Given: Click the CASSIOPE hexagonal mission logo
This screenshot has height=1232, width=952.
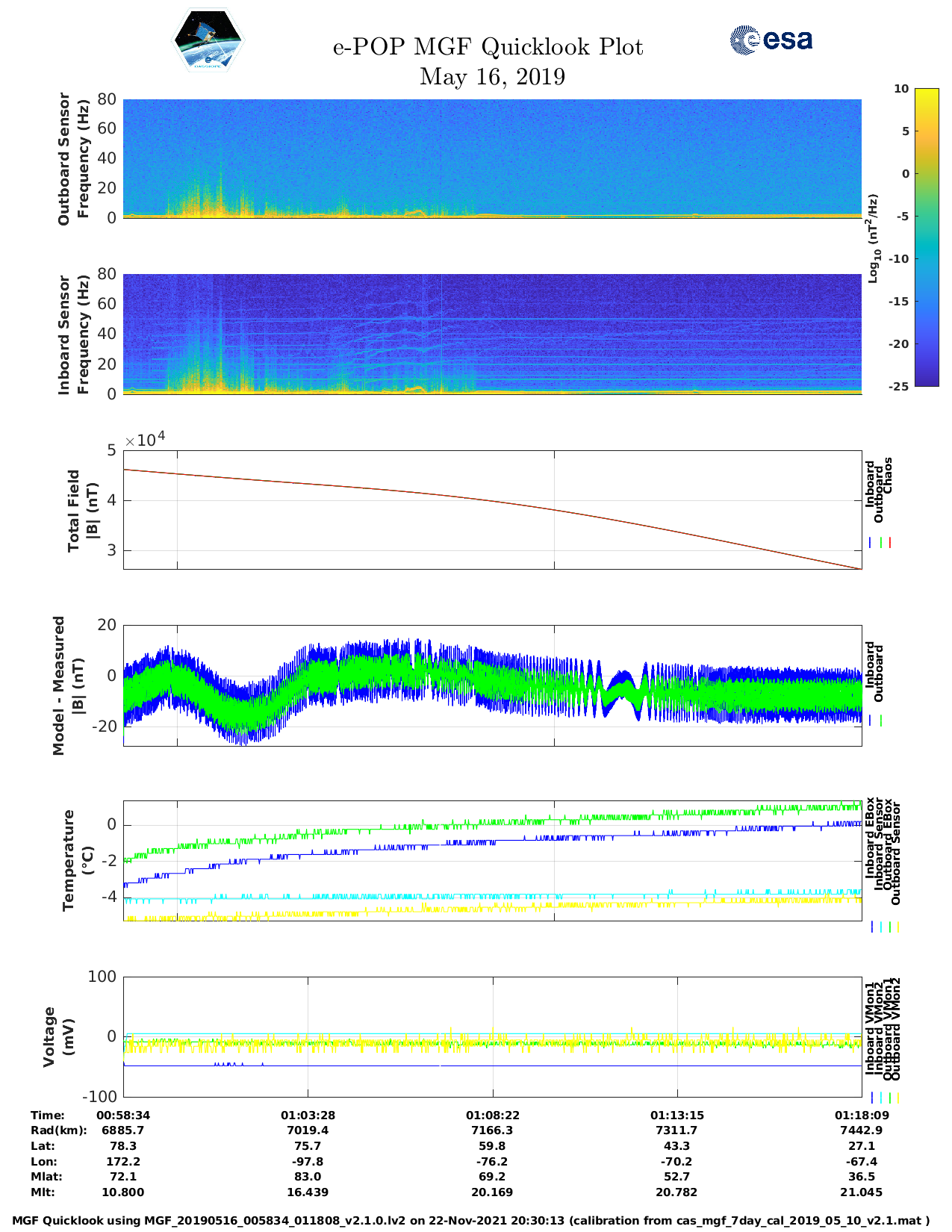Looking at the screenshot, I should 208,41.
